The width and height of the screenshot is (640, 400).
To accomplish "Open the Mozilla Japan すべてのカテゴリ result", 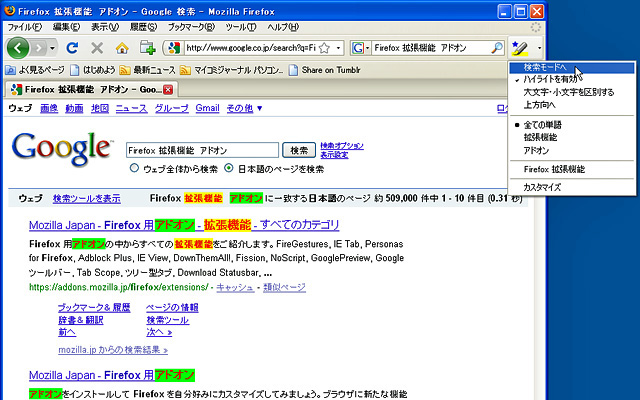I will (184, 225).
